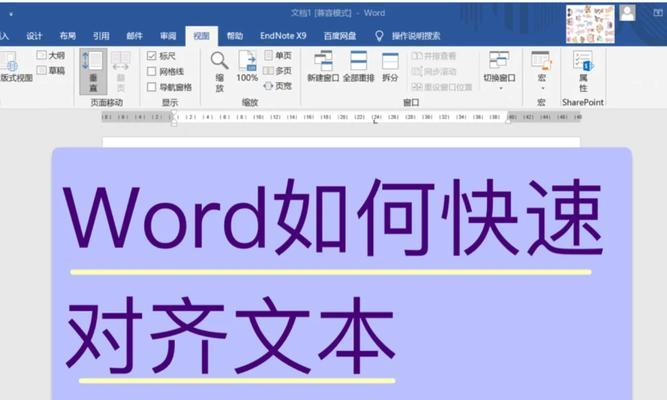Click the document title '文档1 [兼容模式] - Word'
This screenshot has height=400, width=667.
(x=338, y=13)
